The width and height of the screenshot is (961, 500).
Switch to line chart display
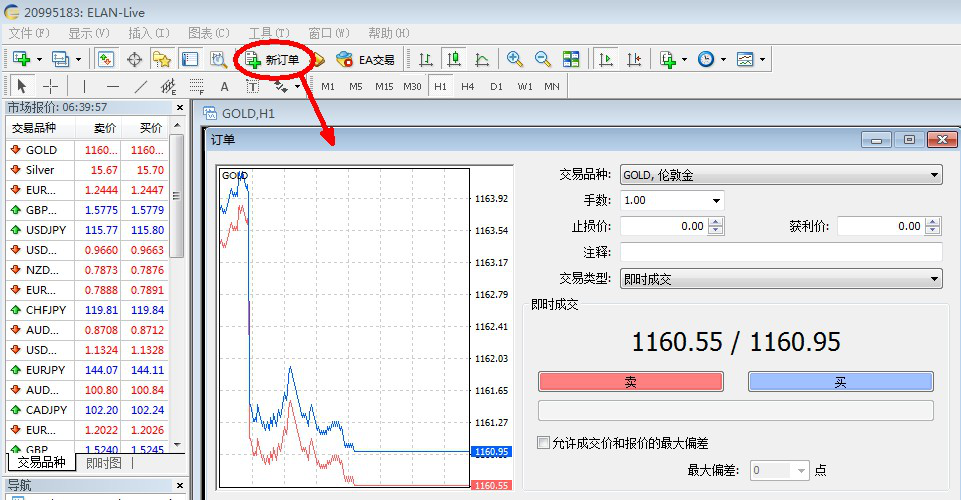[x=482, y=59]
